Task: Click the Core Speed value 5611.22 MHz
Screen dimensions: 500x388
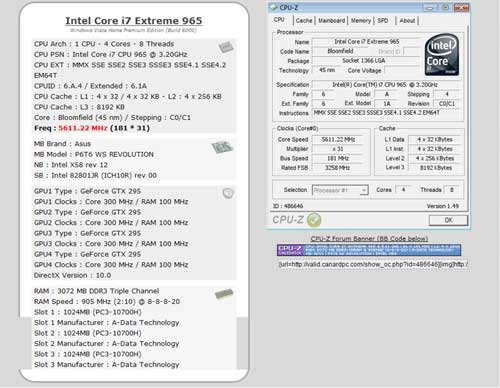Action: pos(338,139)
